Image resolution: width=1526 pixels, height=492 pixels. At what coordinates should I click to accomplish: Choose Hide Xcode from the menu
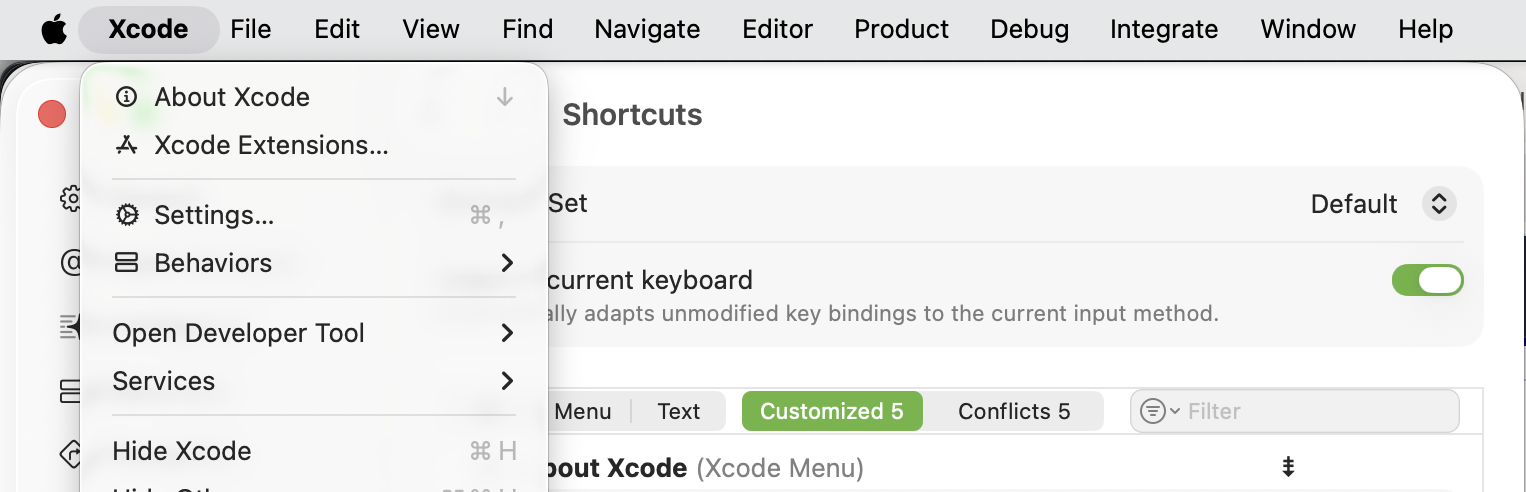click(x=182, y=451)
